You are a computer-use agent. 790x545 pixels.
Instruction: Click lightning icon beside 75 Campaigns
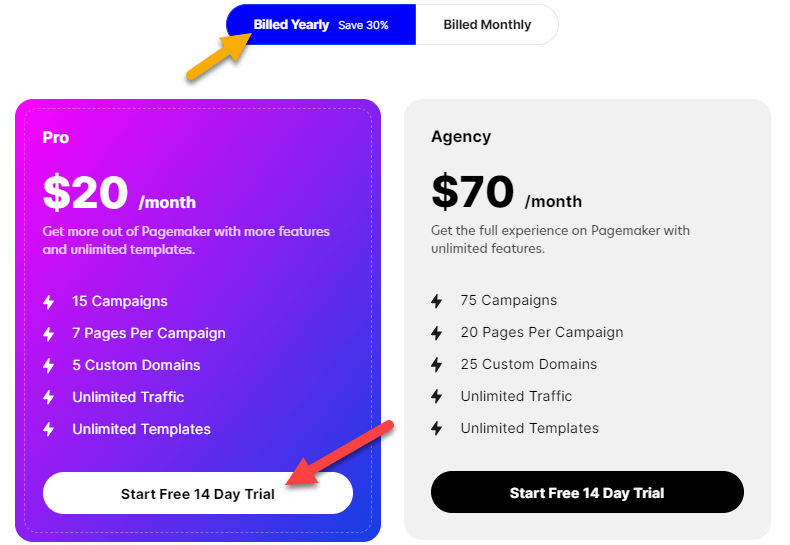437,301
